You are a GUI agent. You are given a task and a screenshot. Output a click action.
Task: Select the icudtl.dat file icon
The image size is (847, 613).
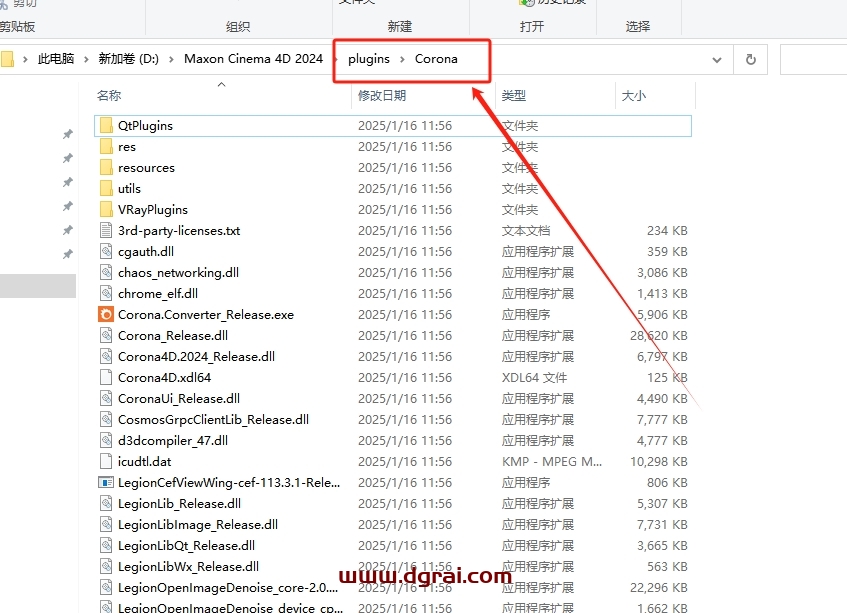(x=106, y=462)
